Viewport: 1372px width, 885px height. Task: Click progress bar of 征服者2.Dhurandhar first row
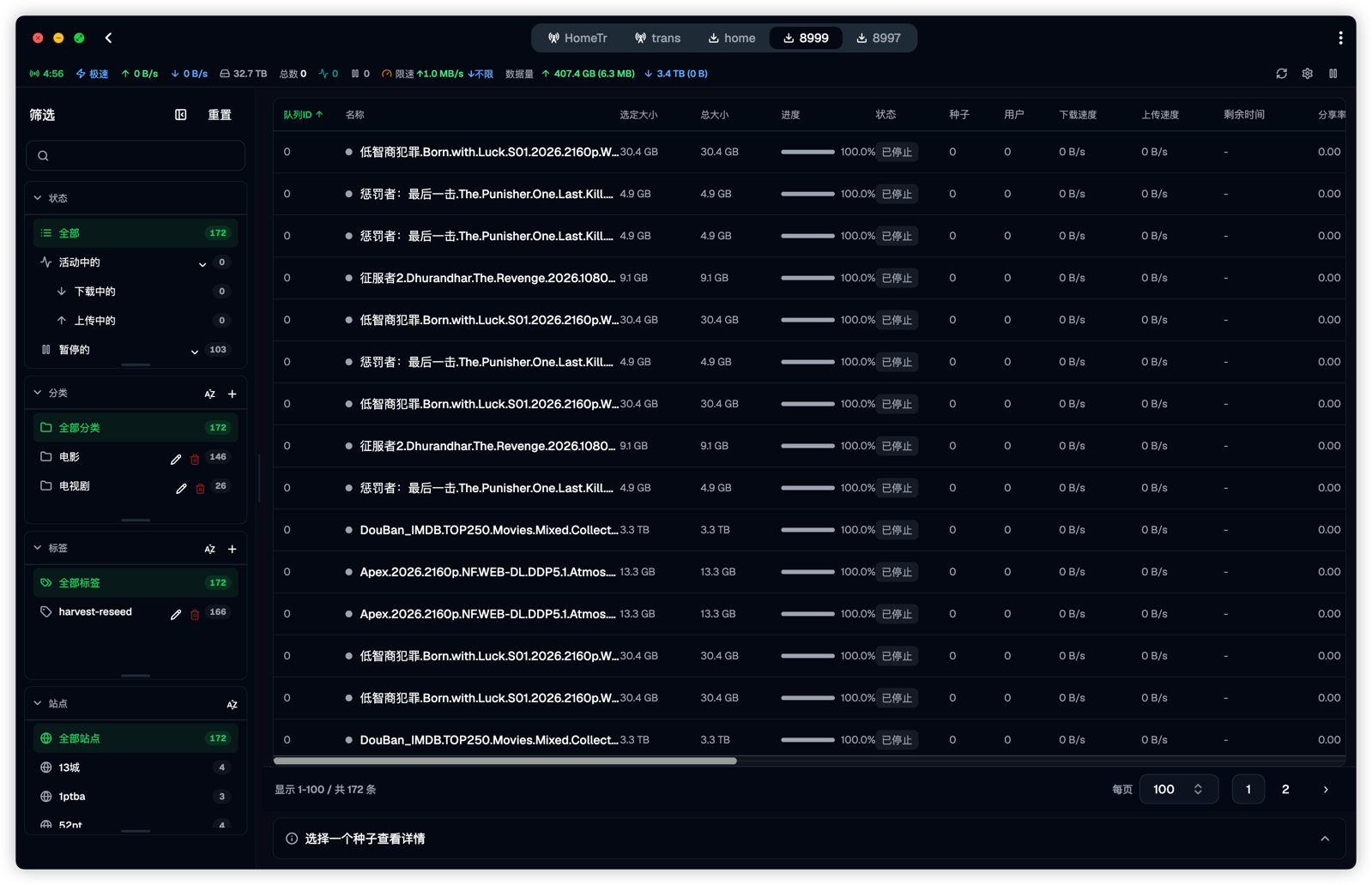tap(807, 278)
